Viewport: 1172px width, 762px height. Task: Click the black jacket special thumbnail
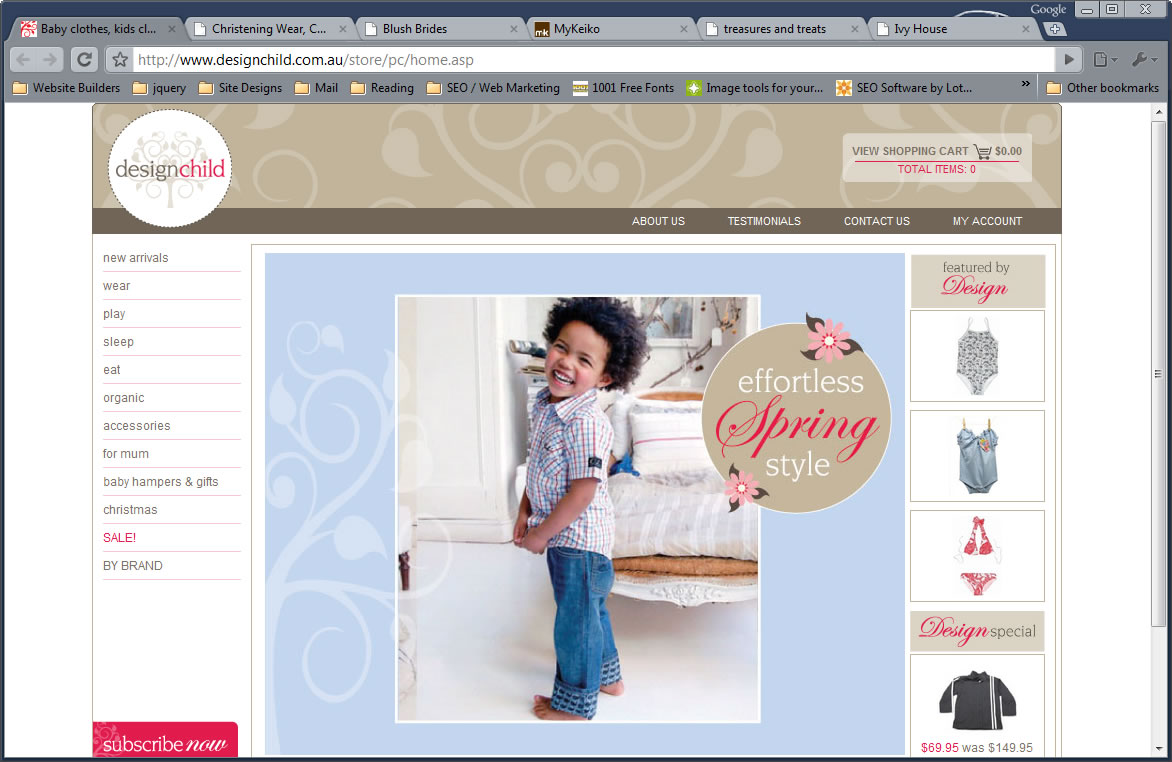977,702
